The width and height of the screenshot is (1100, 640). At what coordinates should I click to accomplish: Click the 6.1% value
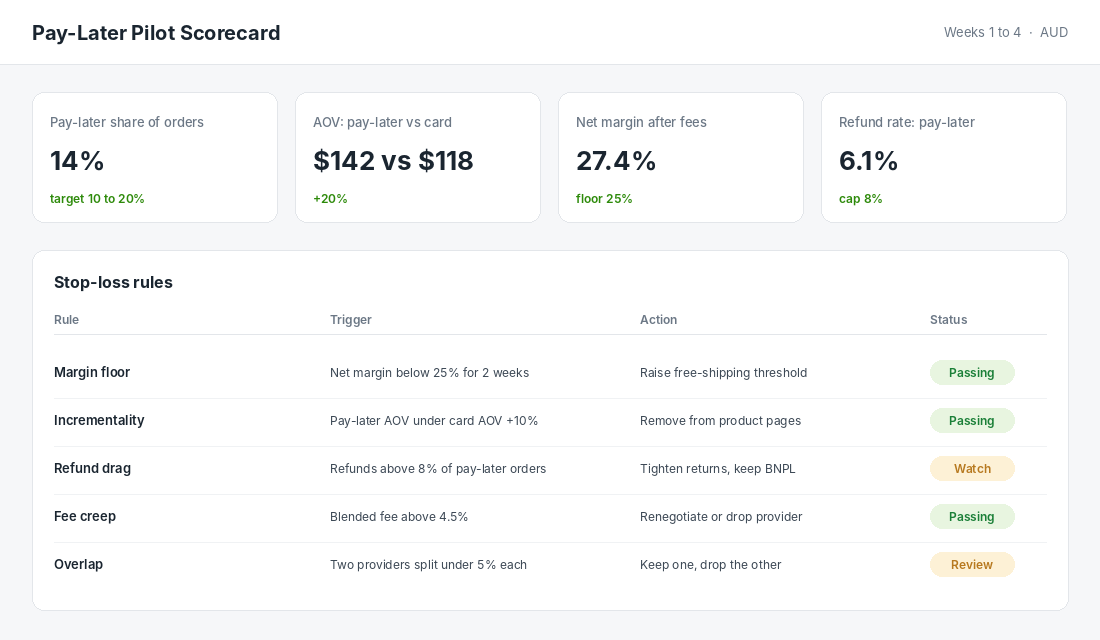(x=868, y=161)
